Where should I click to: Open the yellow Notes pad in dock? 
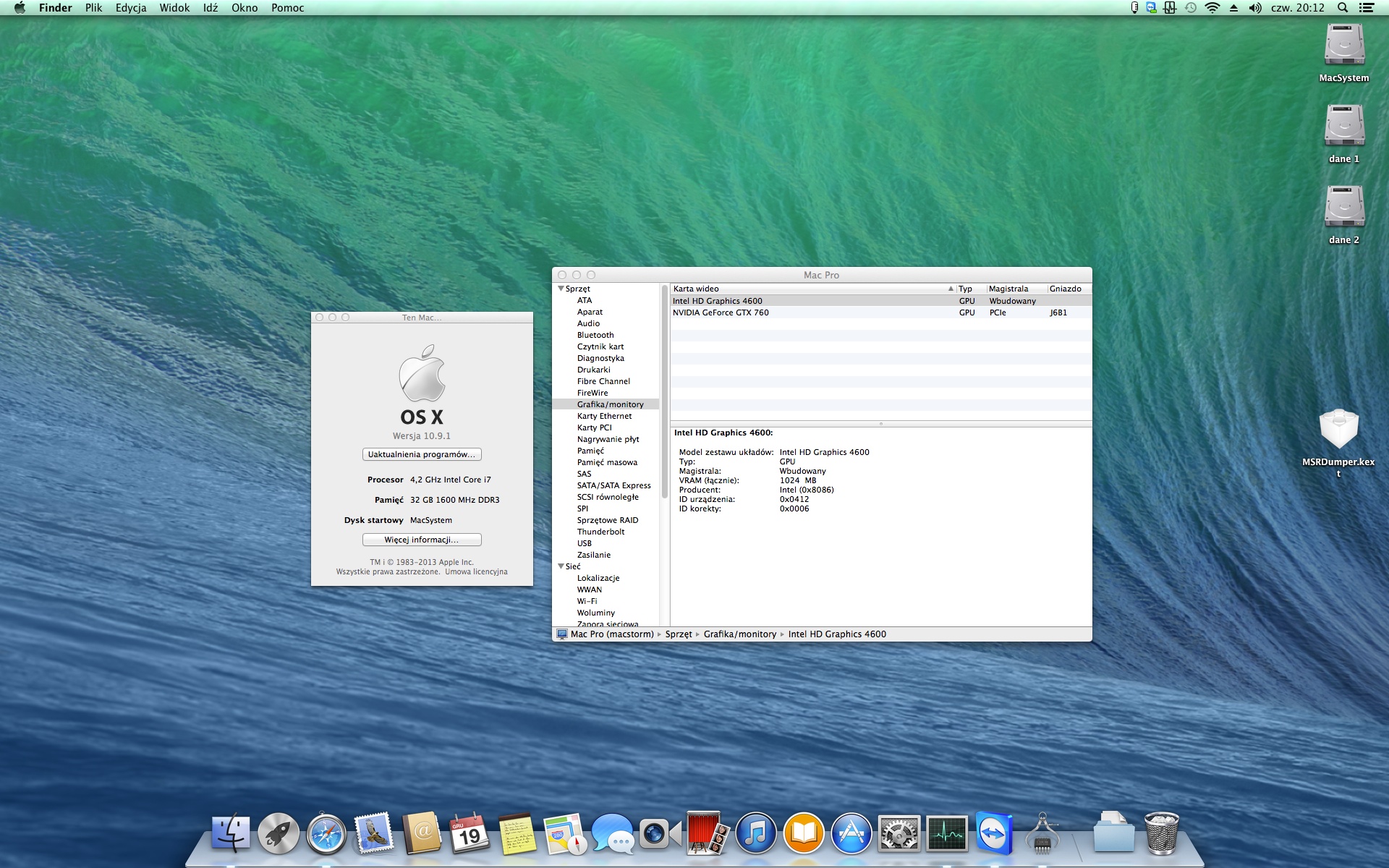coord(517,833)
